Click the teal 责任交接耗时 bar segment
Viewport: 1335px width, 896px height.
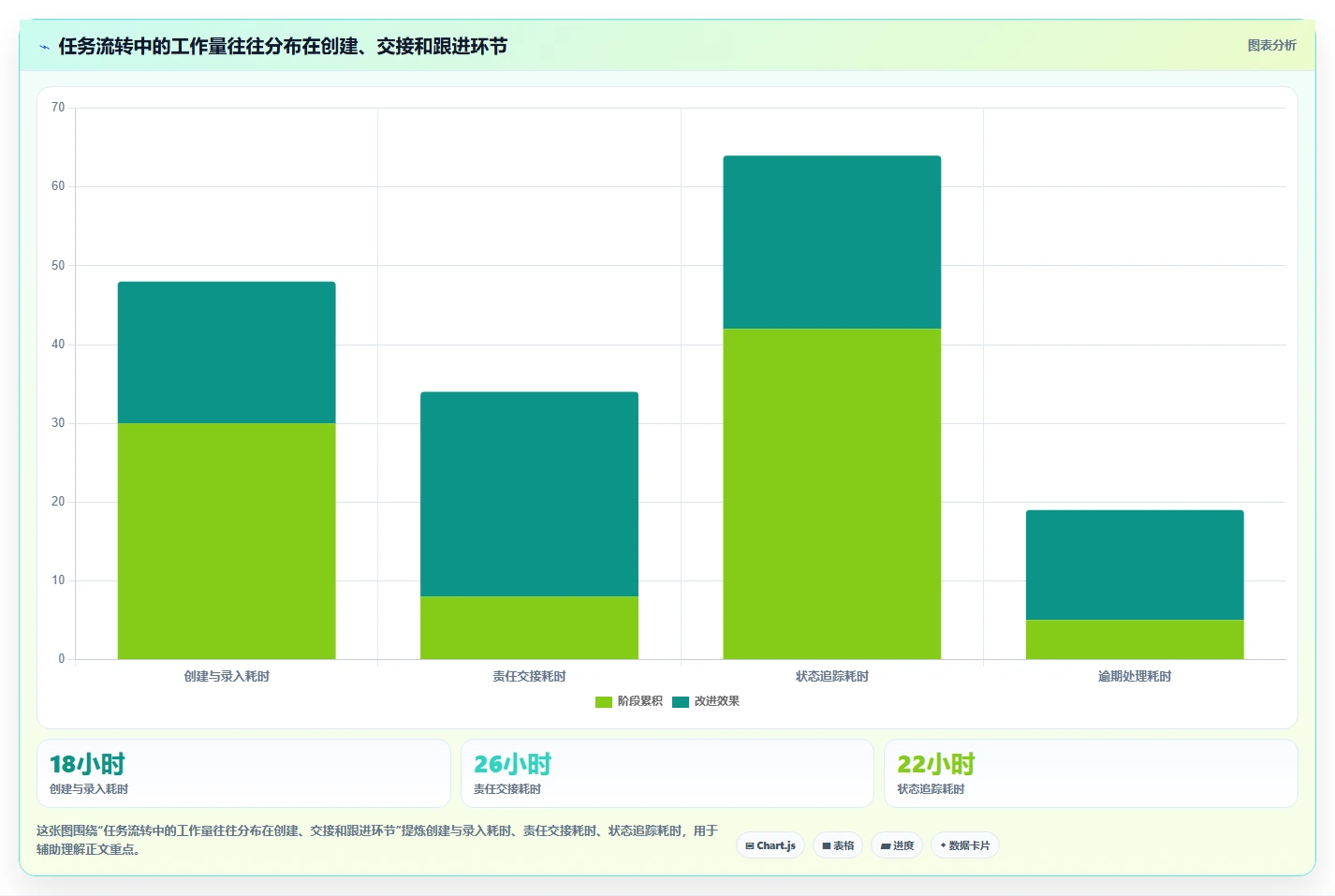pos(529,494)
